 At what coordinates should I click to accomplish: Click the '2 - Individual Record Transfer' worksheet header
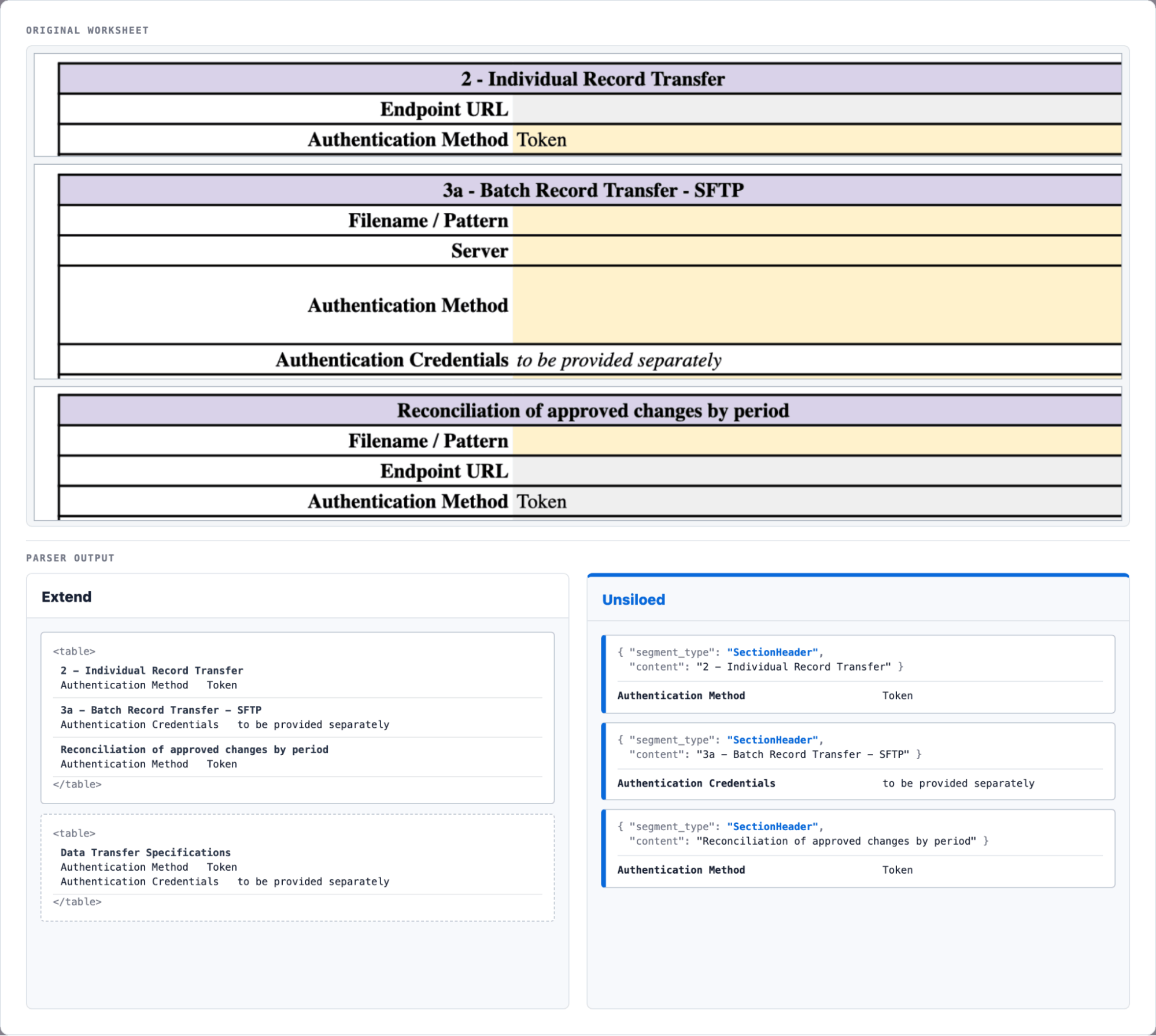[x=592, y=79]
